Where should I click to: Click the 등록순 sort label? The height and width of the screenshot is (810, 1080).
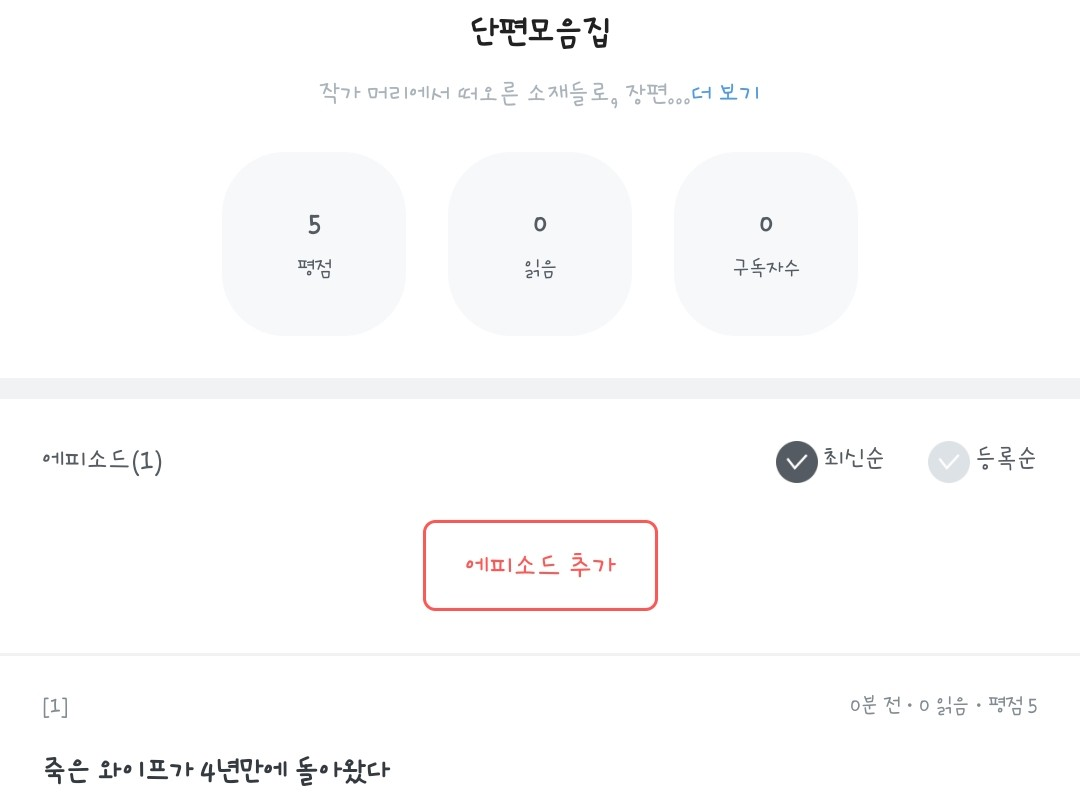click(1005, 460)
